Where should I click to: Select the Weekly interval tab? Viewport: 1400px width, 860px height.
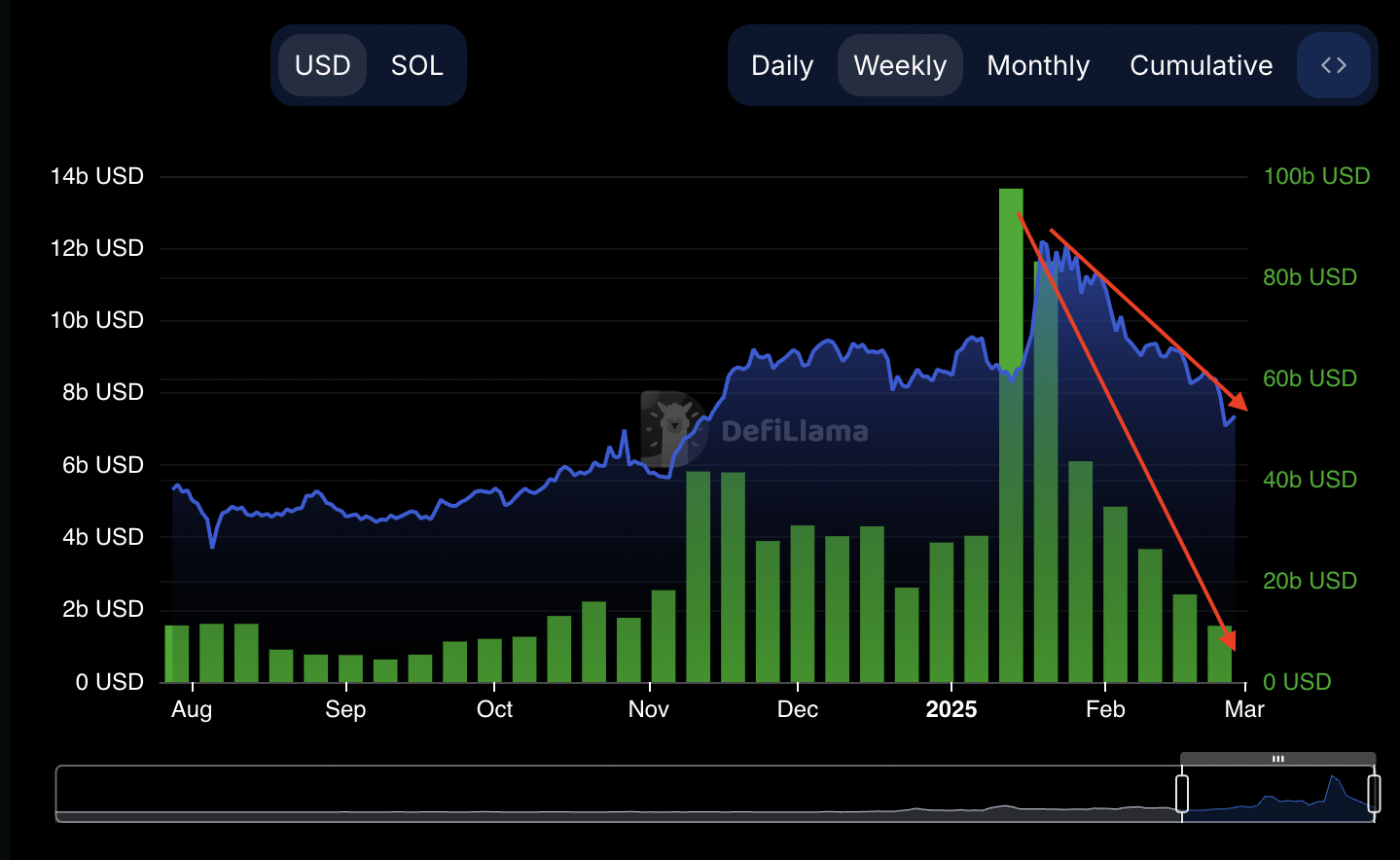(x=900, y=65)
